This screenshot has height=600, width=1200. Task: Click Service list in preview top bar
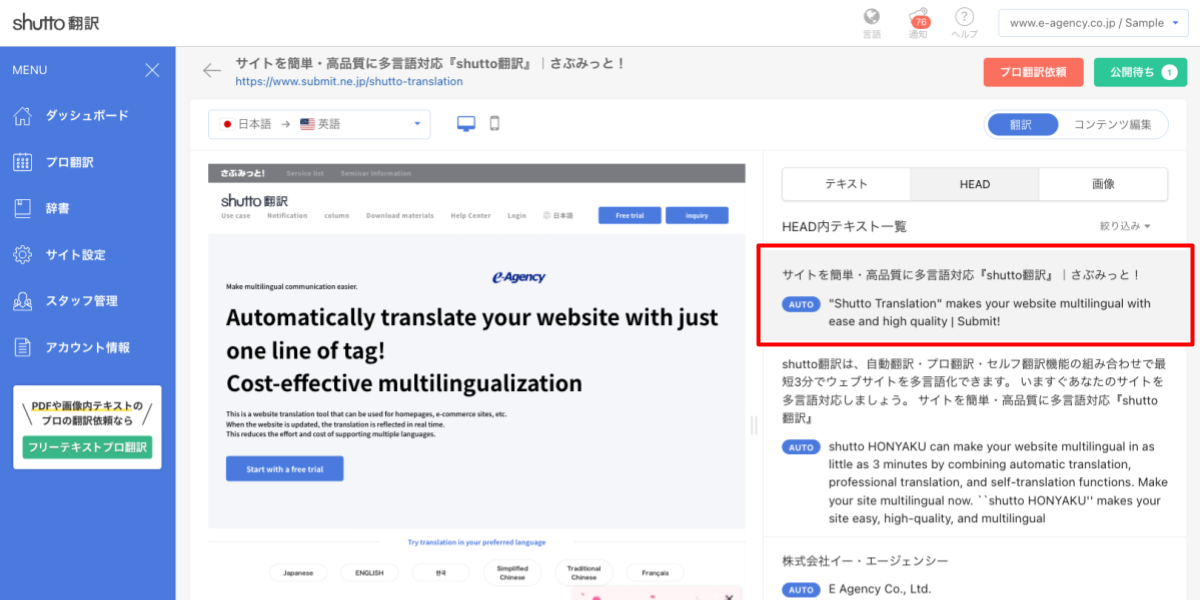(x=305, y=173)
